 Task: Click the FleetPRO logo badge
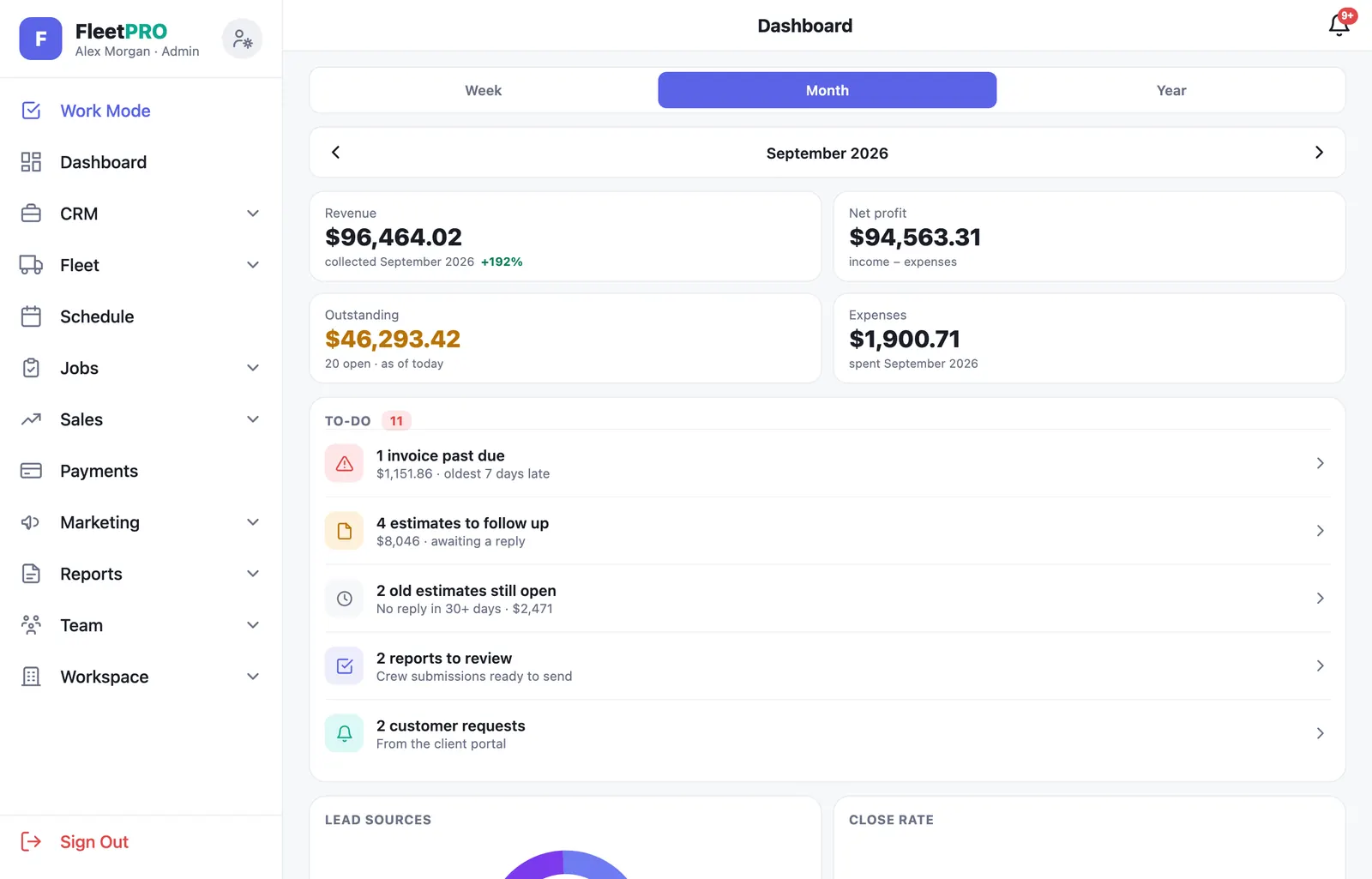pos(40,39)
